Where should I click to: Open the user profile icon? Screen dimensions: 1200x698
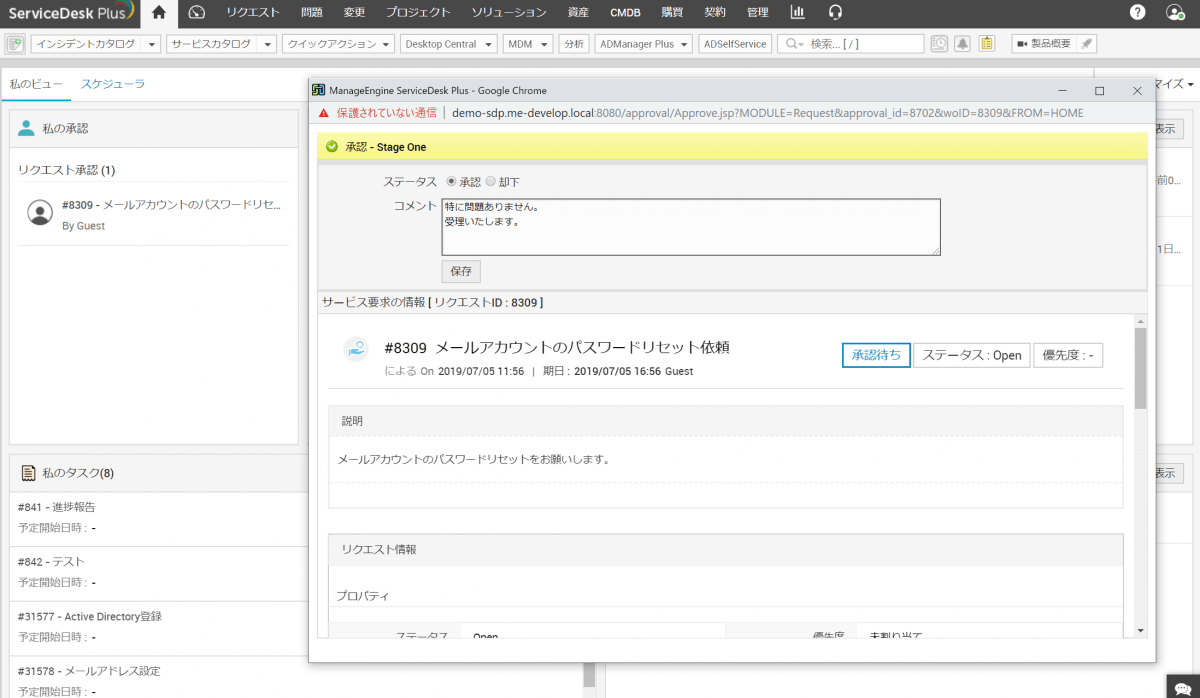click(1175, 13)
